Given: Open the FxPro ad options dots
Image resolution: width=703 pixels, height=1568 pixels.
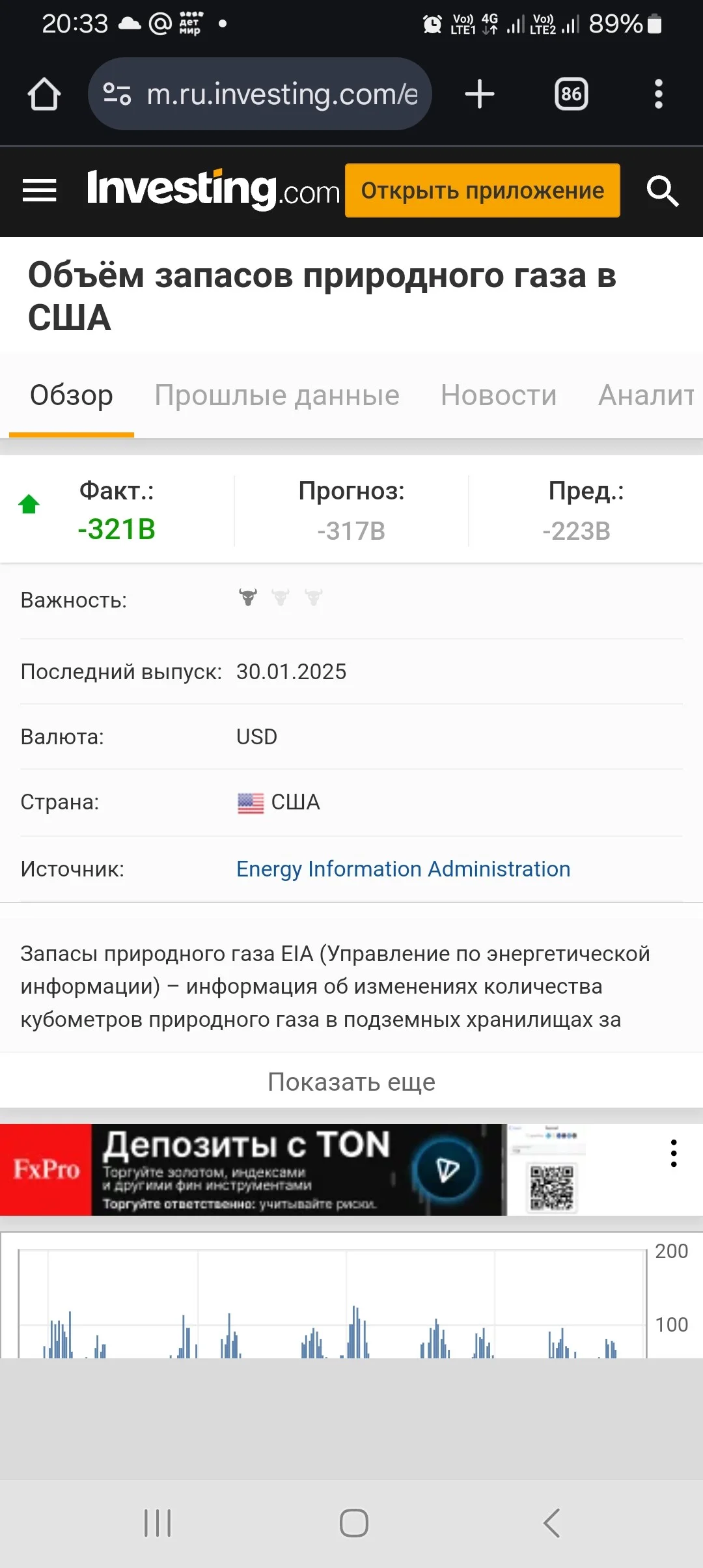Looking at the screenshot, I should click(x=674, y=1153).
